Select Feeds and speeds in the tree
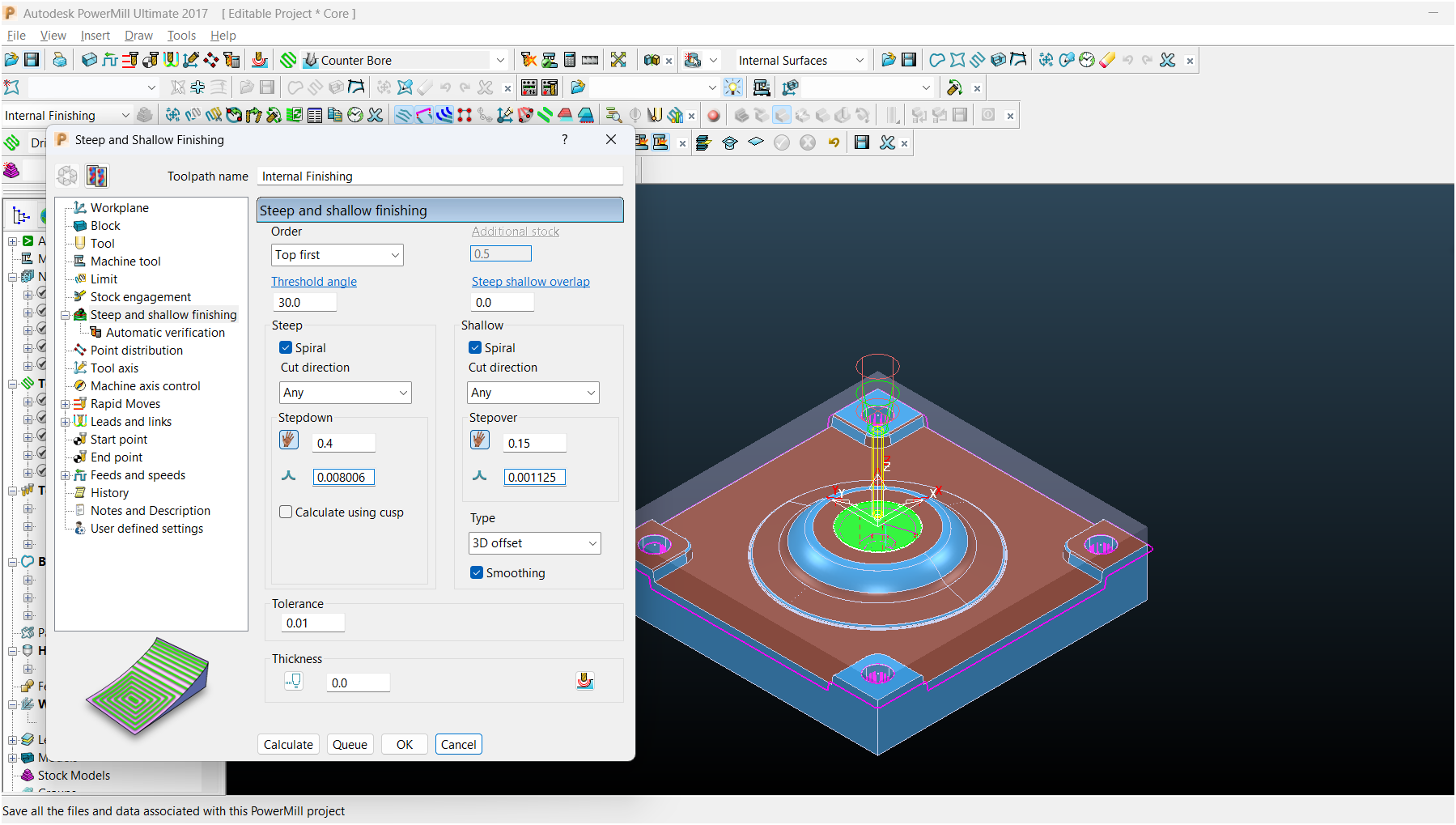 [x=138, y=475]
